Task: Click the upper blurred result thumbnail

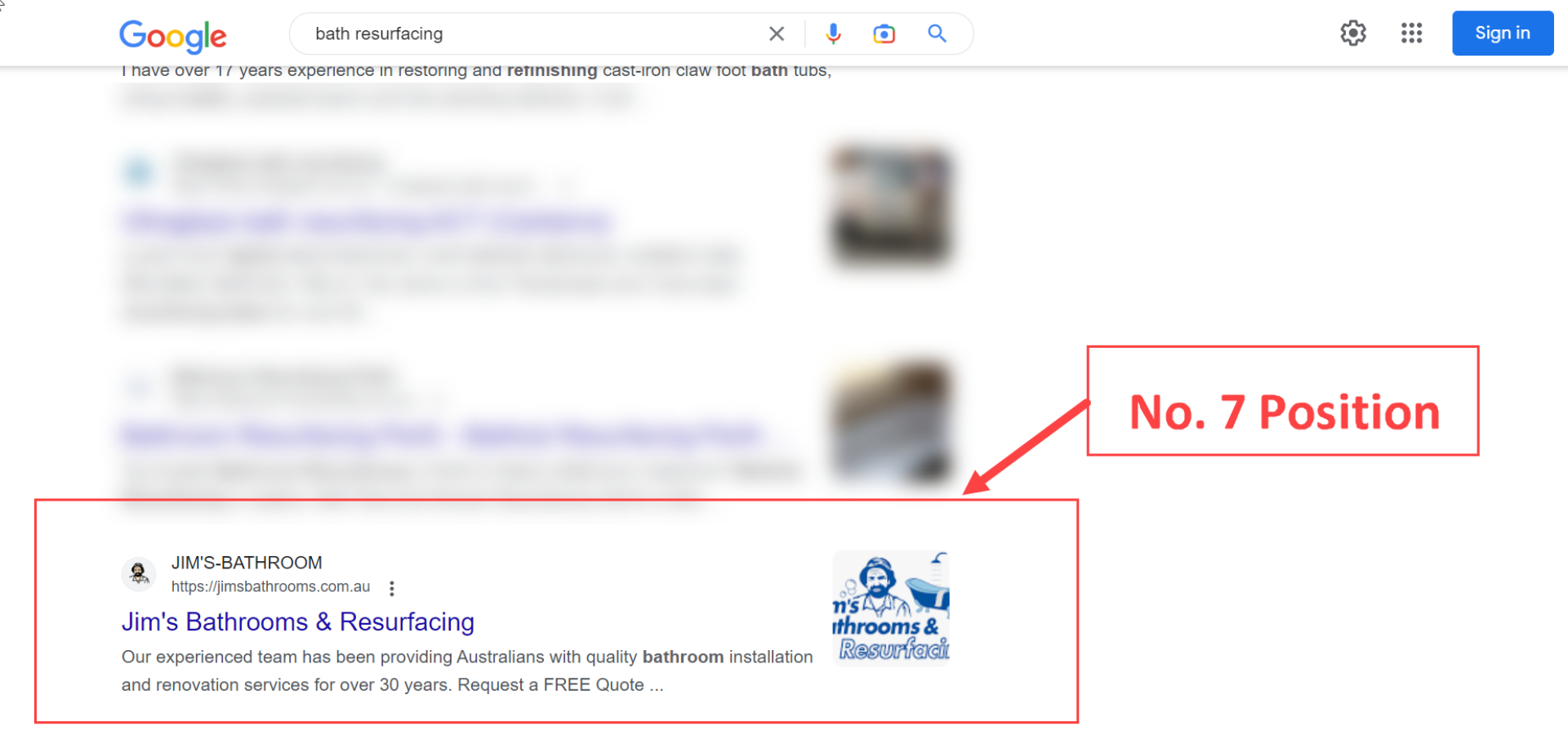Action: 891,206
